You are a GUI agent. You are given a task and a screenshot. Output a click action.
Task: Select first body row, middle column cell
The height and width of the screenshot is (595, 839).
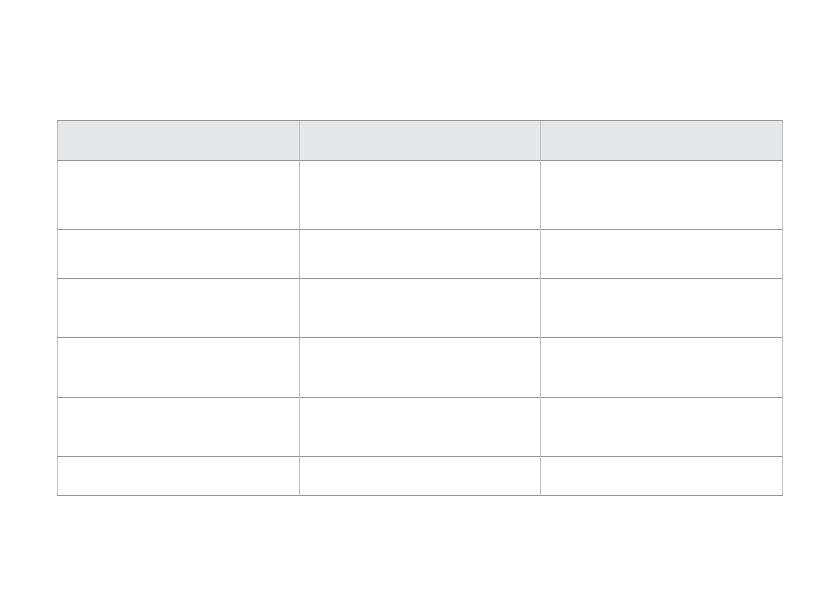click(420, 195)
